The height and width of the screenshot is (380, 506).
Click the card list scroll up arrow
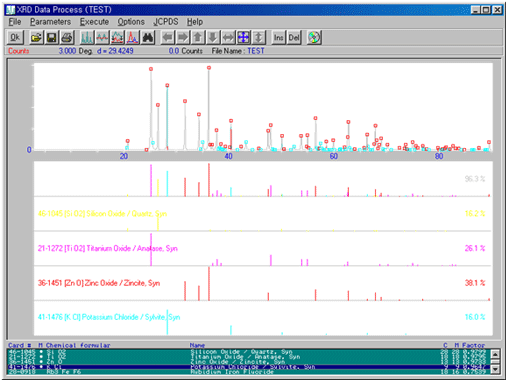tap(495, 353)
